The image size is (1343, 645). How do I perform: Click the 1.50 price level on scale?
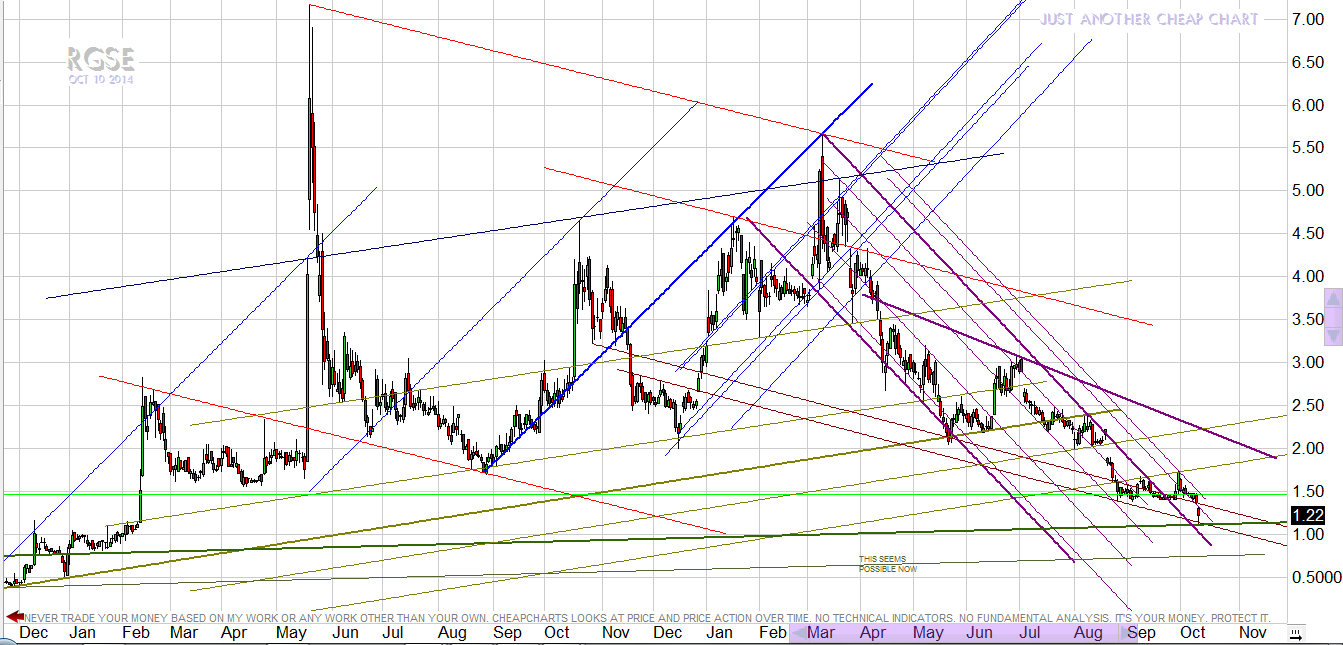click(x=1308, y=491)
